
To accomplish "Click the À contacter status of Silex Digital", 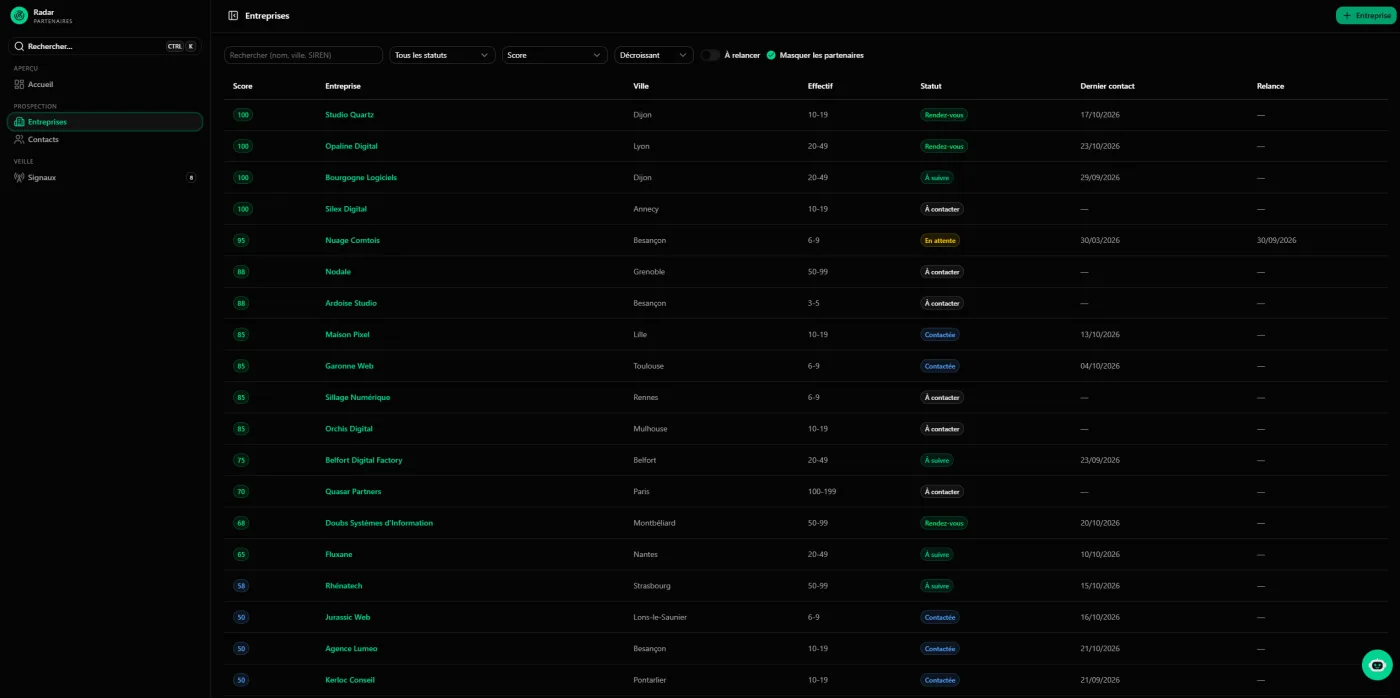I will click(x=942, y=209).
